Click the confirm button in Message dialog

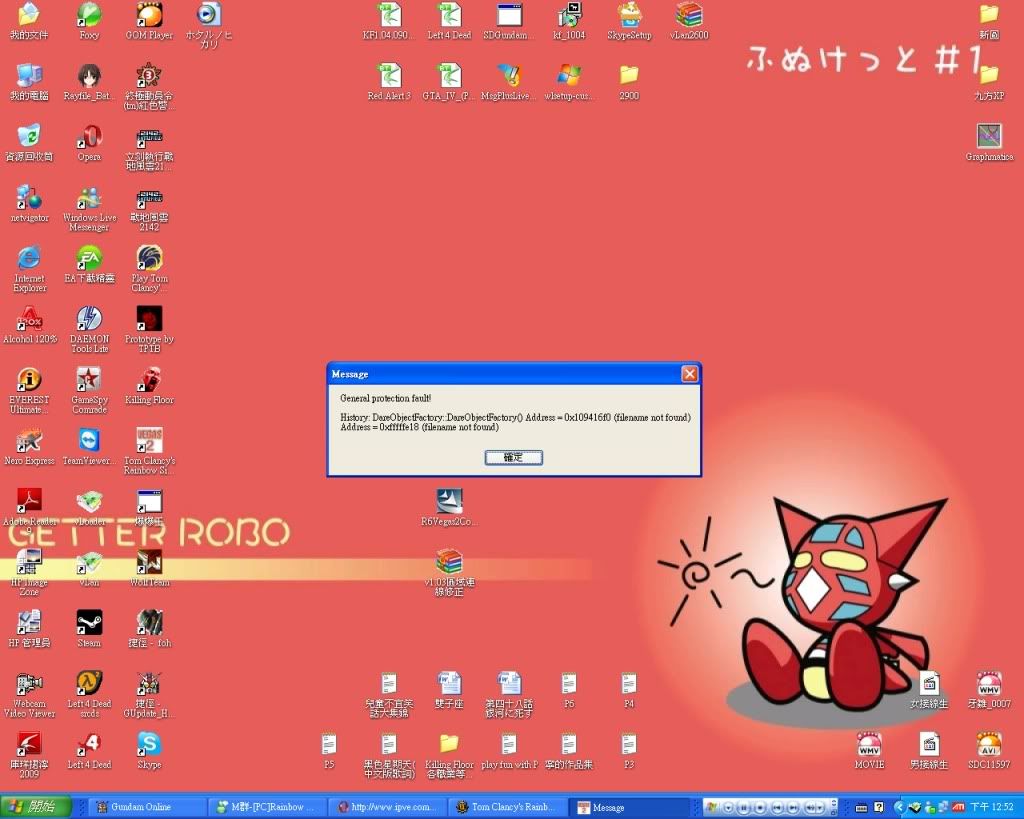pos(513,457)
